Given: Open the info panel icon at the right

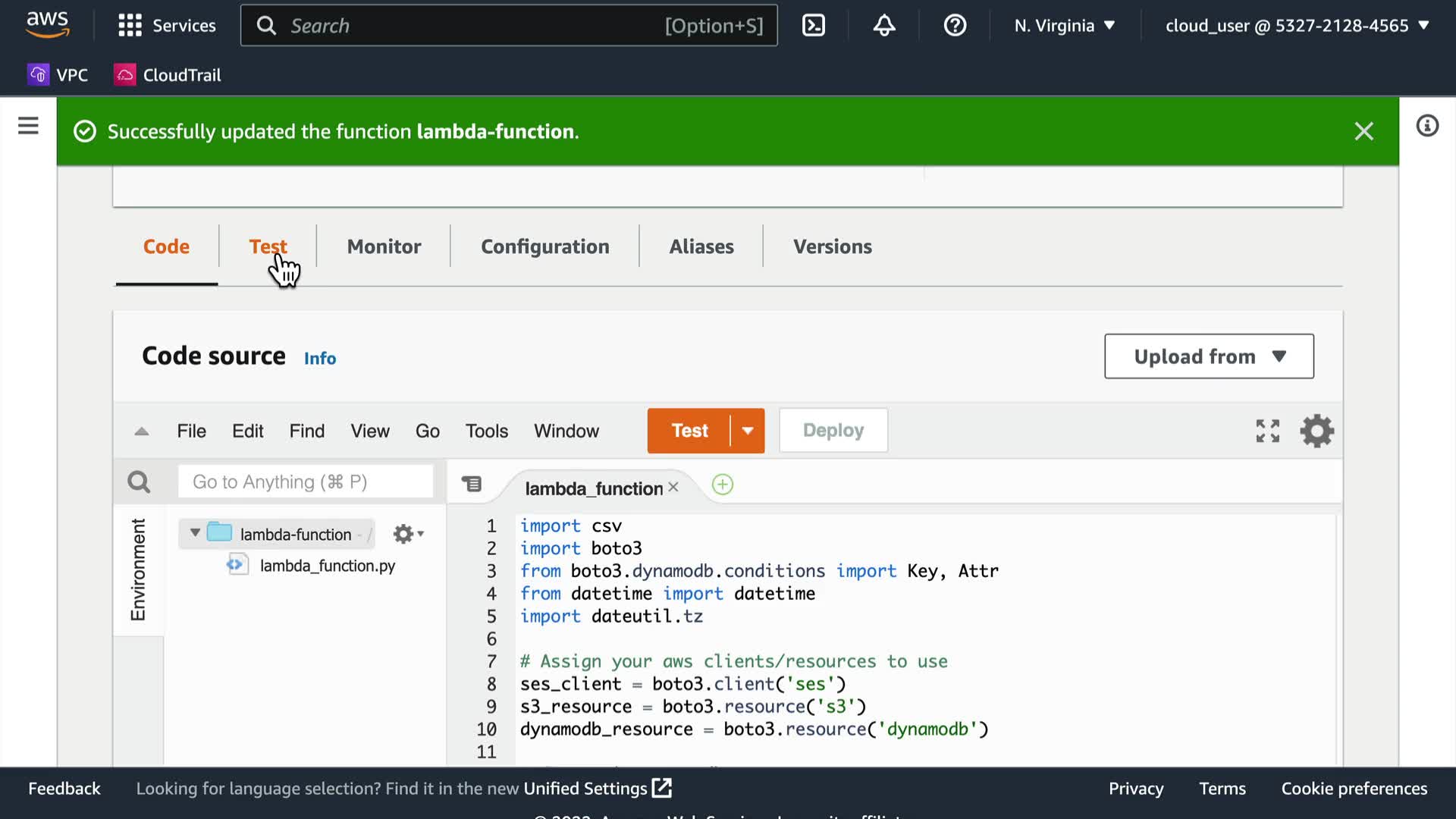Looking at the screenshot, I should (1427, 126).
